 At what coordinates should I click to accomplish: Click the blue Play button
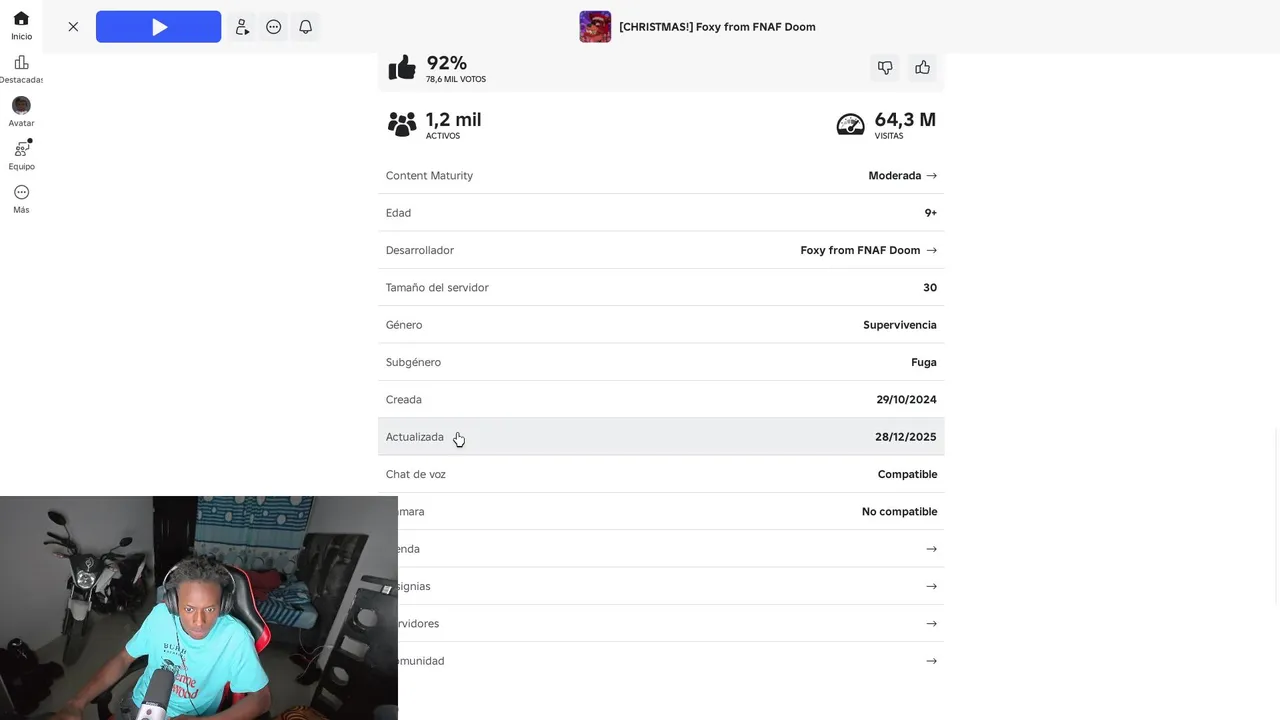click(x=158, y=27)
